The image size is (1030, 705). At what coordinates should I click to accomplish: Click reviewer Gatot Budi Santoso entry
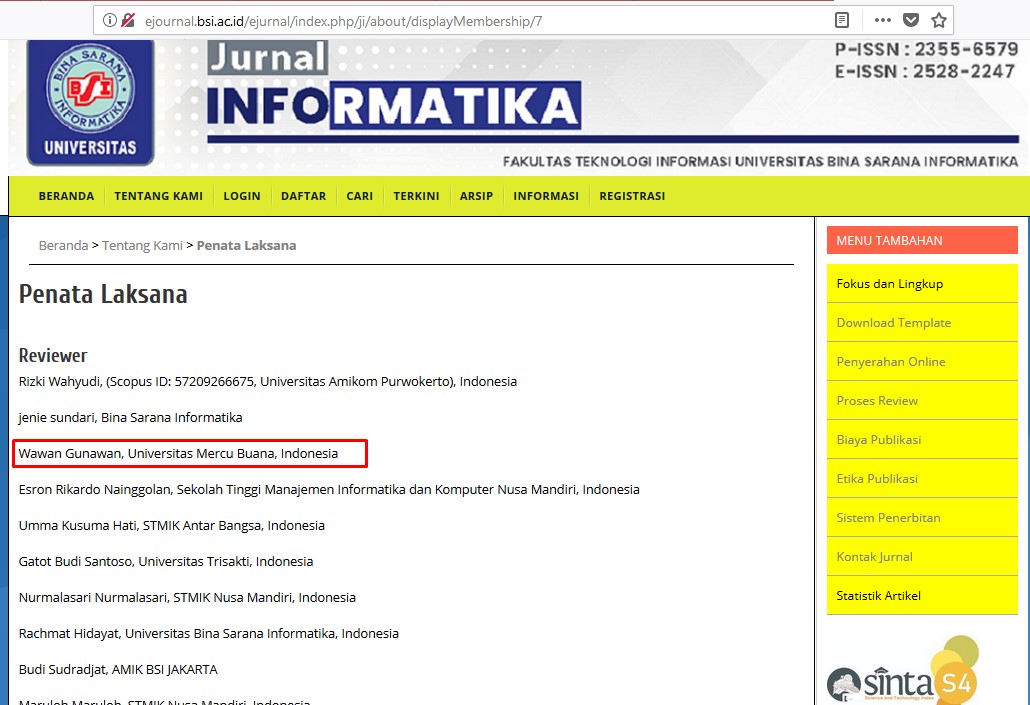pyautogui.click(x=166, y=562)
